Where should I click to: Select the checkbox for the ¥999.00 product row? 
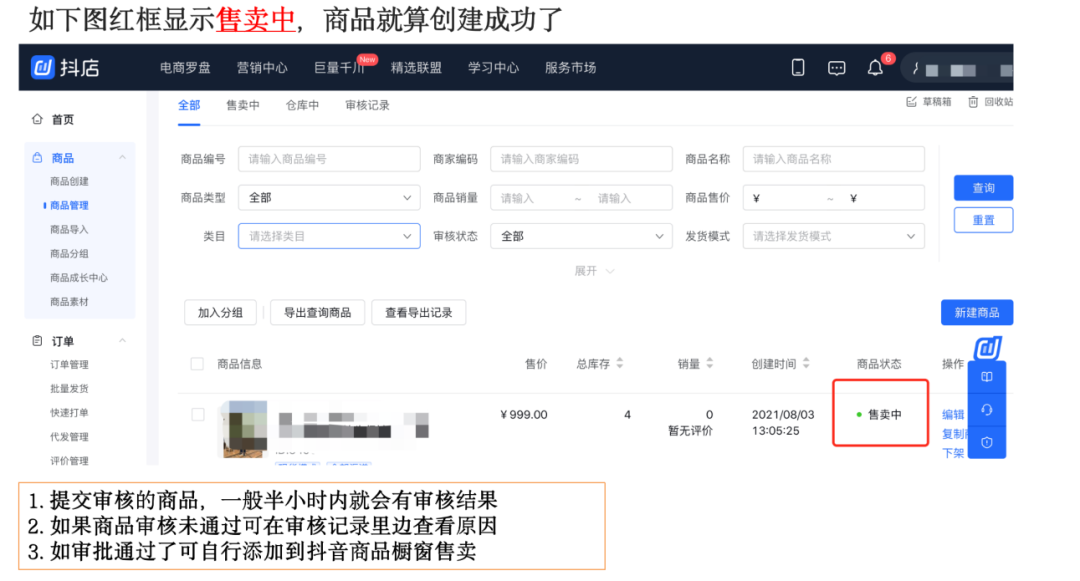point(197,414)
